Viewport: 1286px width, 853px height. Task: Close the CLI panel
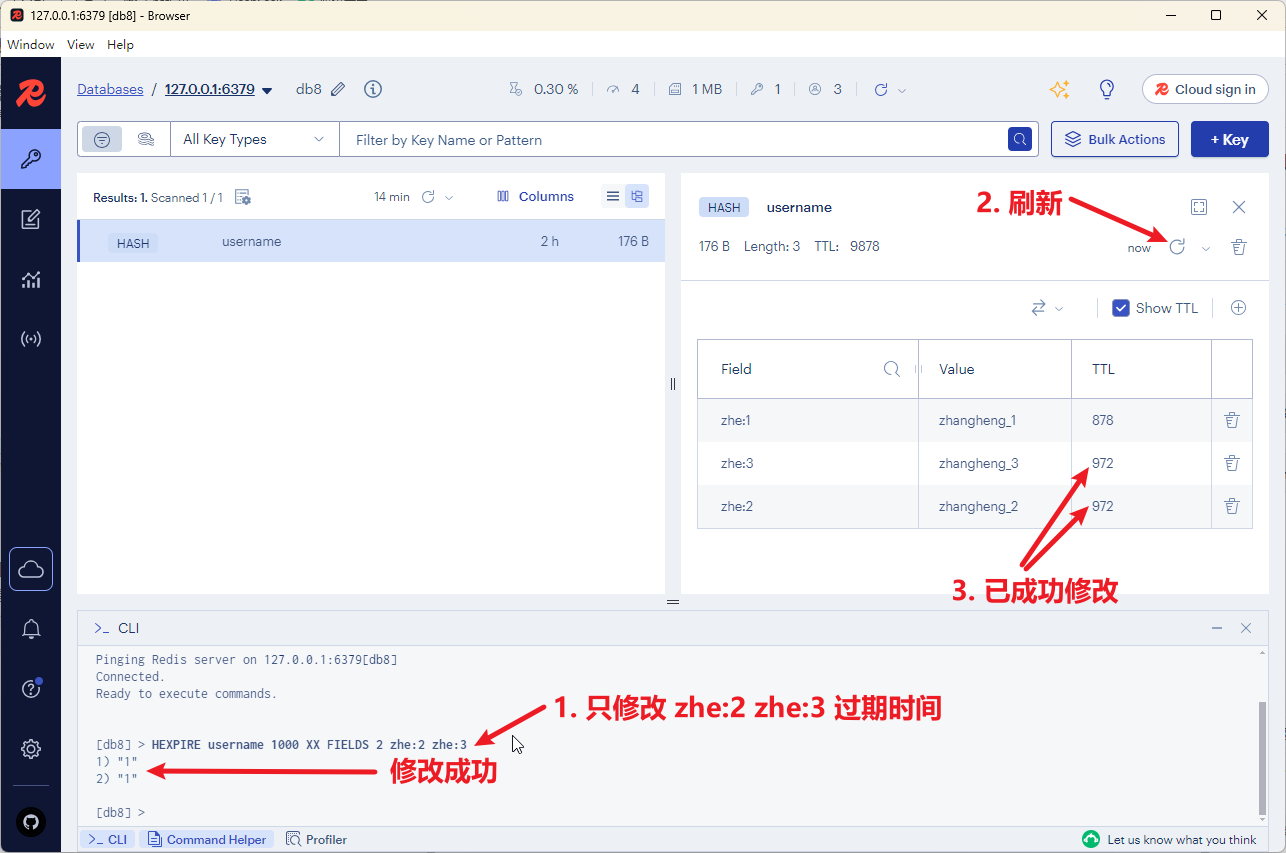1246,628
